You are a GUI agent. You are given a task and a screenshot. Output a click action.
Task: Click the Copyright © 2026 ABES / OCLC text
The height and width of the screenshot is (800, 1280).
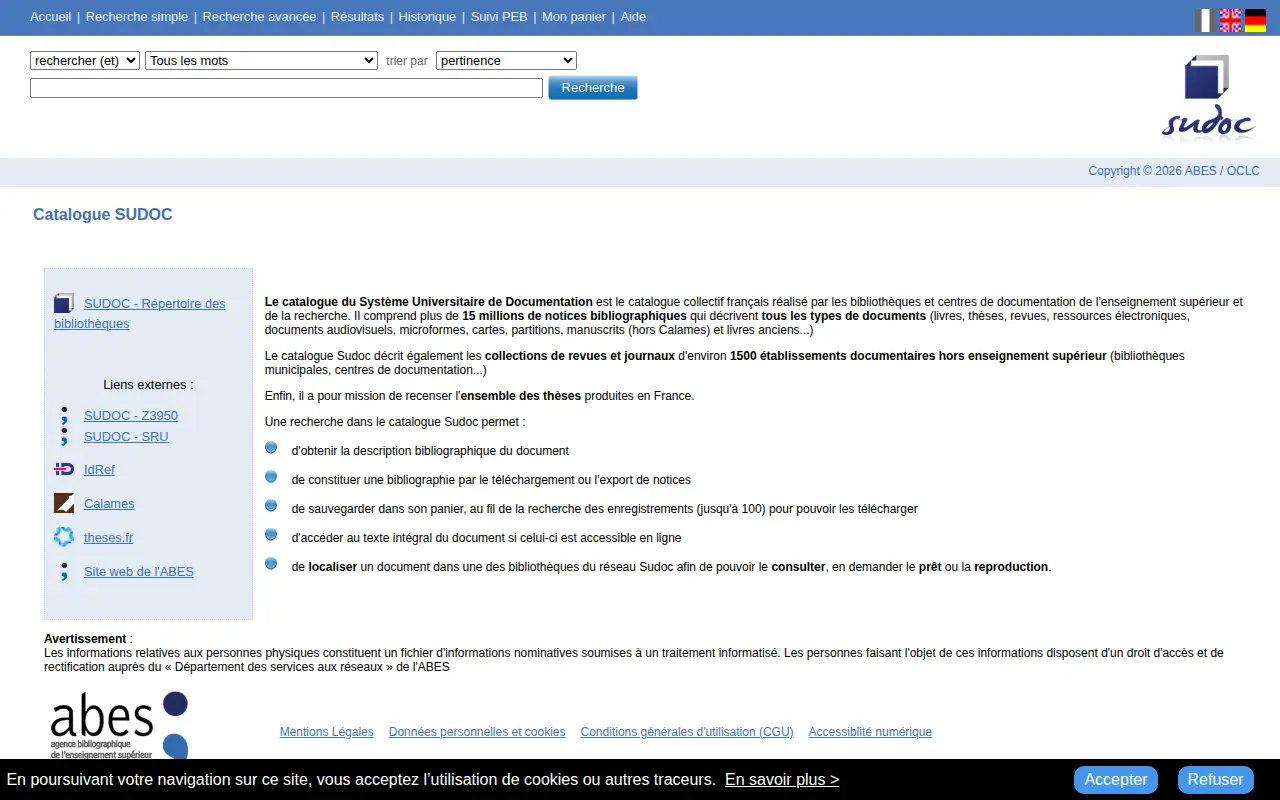[x=1174, y=171]
